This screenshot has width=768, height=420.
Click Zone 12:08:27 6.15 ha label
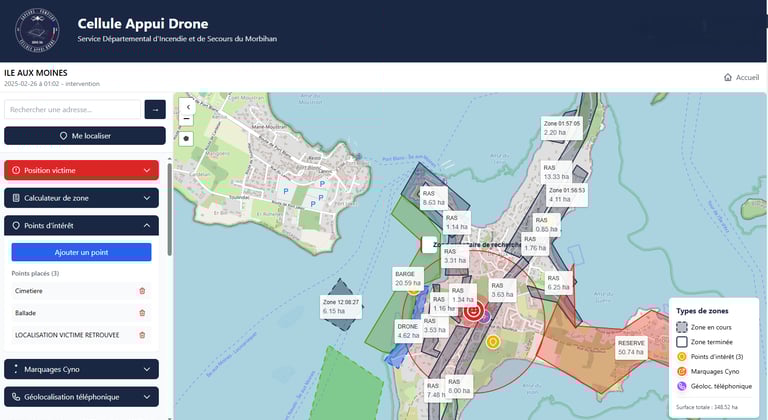pos(341,307)
